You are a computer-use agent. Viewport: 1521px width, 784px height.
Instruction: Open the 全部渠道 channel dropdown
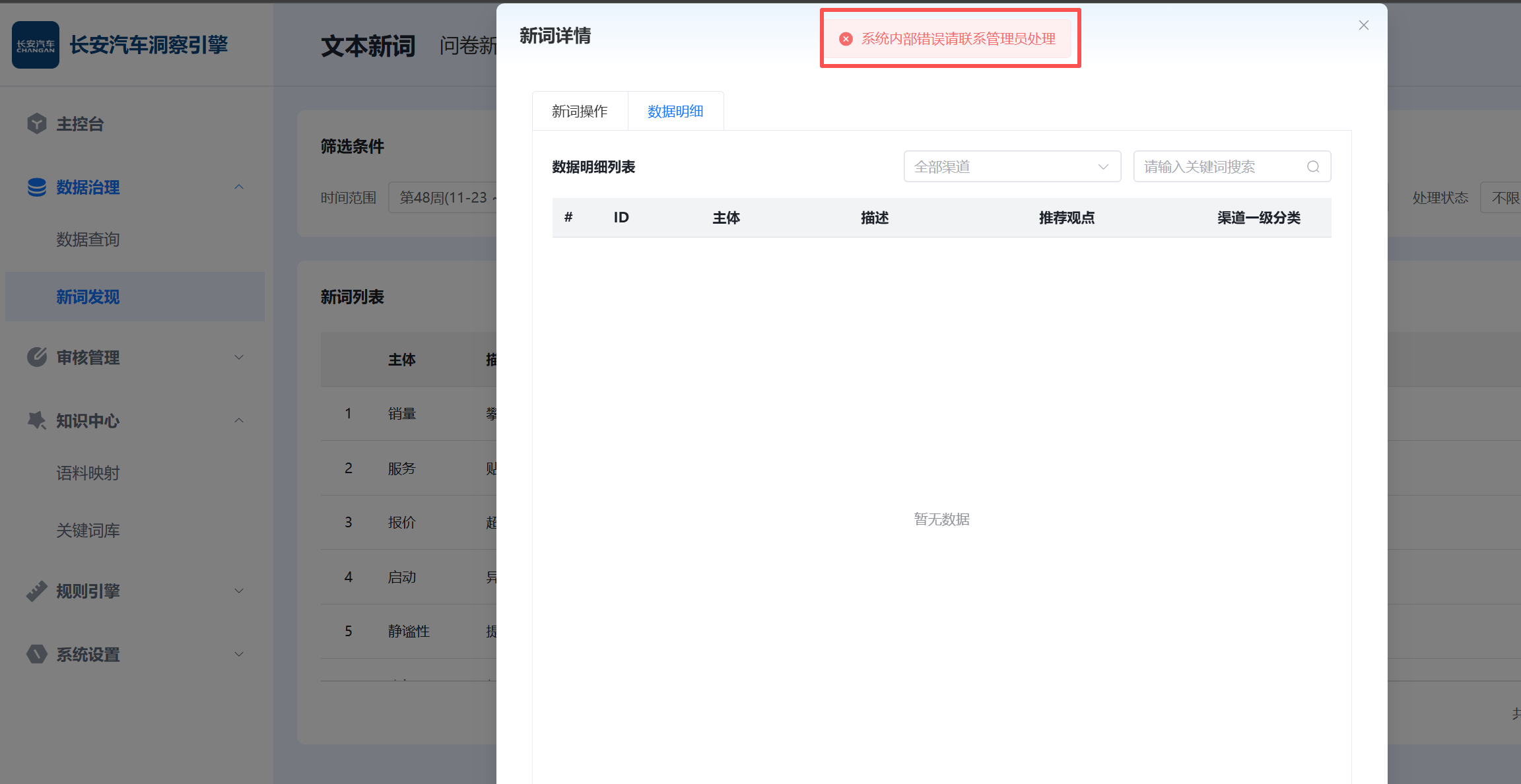(1011, 167)
